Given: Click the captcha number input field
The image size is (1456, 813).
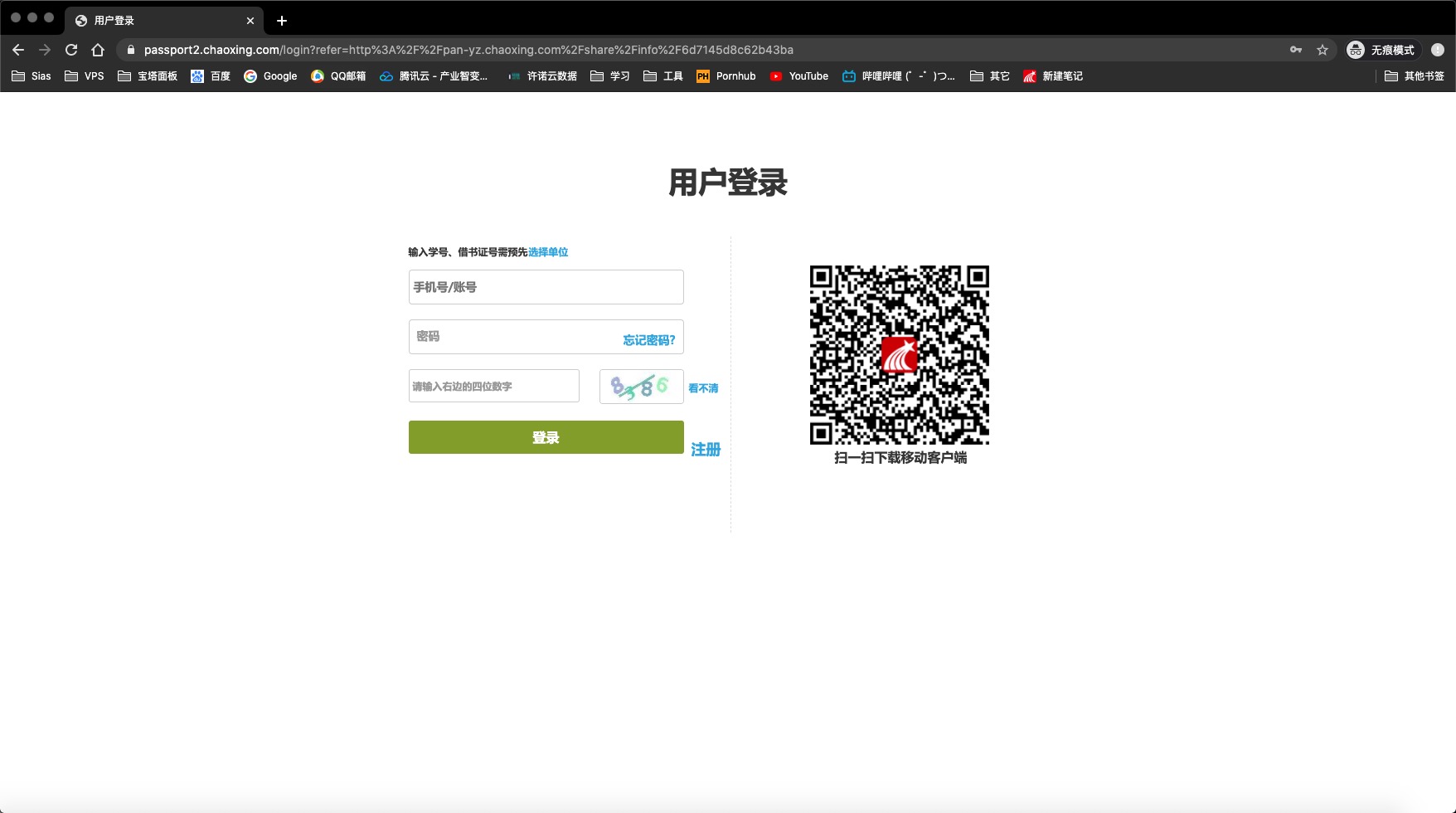Looking at the screenshot, I should pyautogui.click(x=493, y=386).
